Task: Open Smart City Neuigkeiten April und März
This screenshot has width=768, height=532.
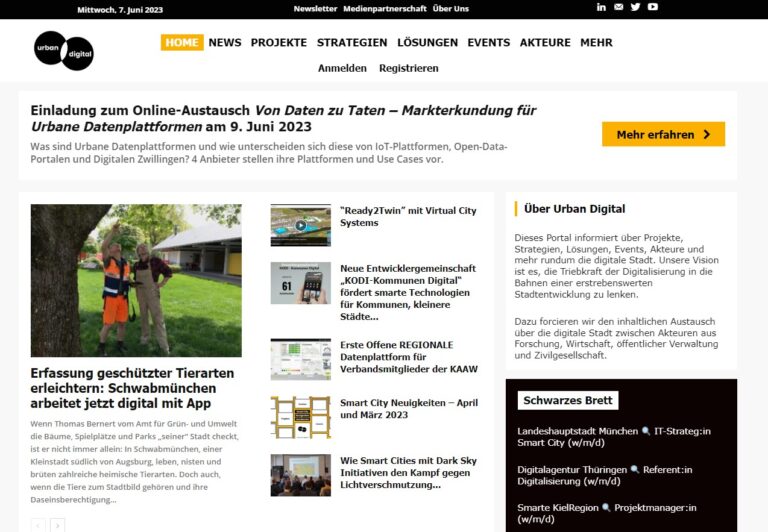Action: coord(409,409)
